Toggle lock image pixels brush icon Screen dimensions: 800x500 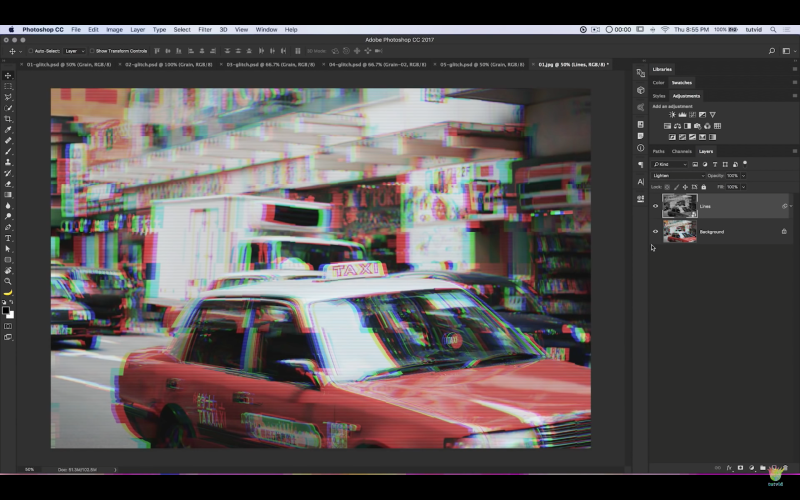[x=677, y=187]
